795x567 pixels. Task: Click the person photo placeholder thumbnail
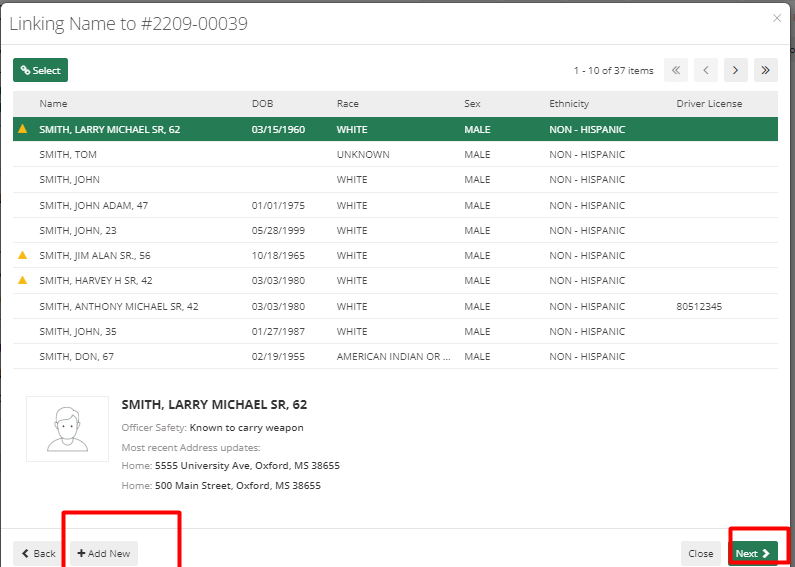point(67,429)
